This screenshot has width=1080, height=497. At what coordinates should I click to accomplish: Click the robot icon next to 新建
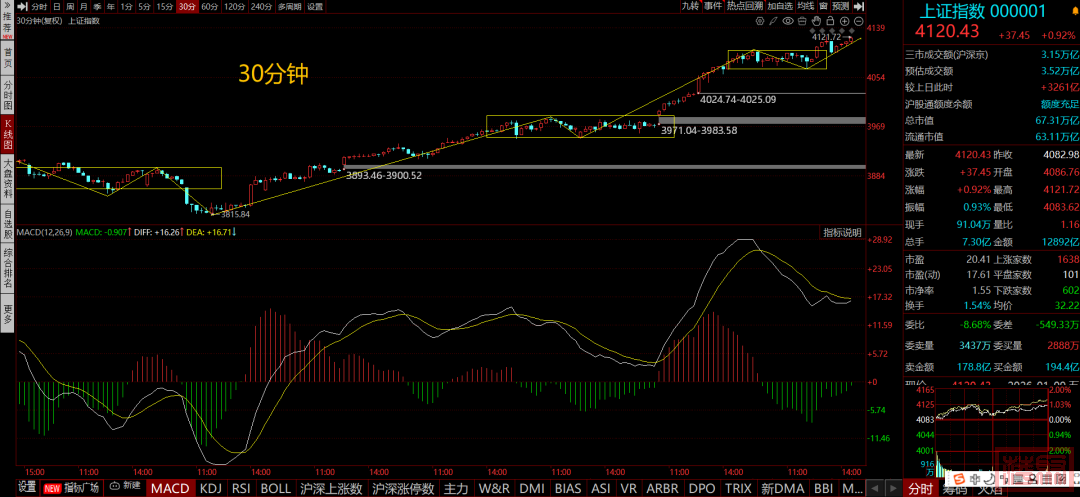click(x=113, y=485)
